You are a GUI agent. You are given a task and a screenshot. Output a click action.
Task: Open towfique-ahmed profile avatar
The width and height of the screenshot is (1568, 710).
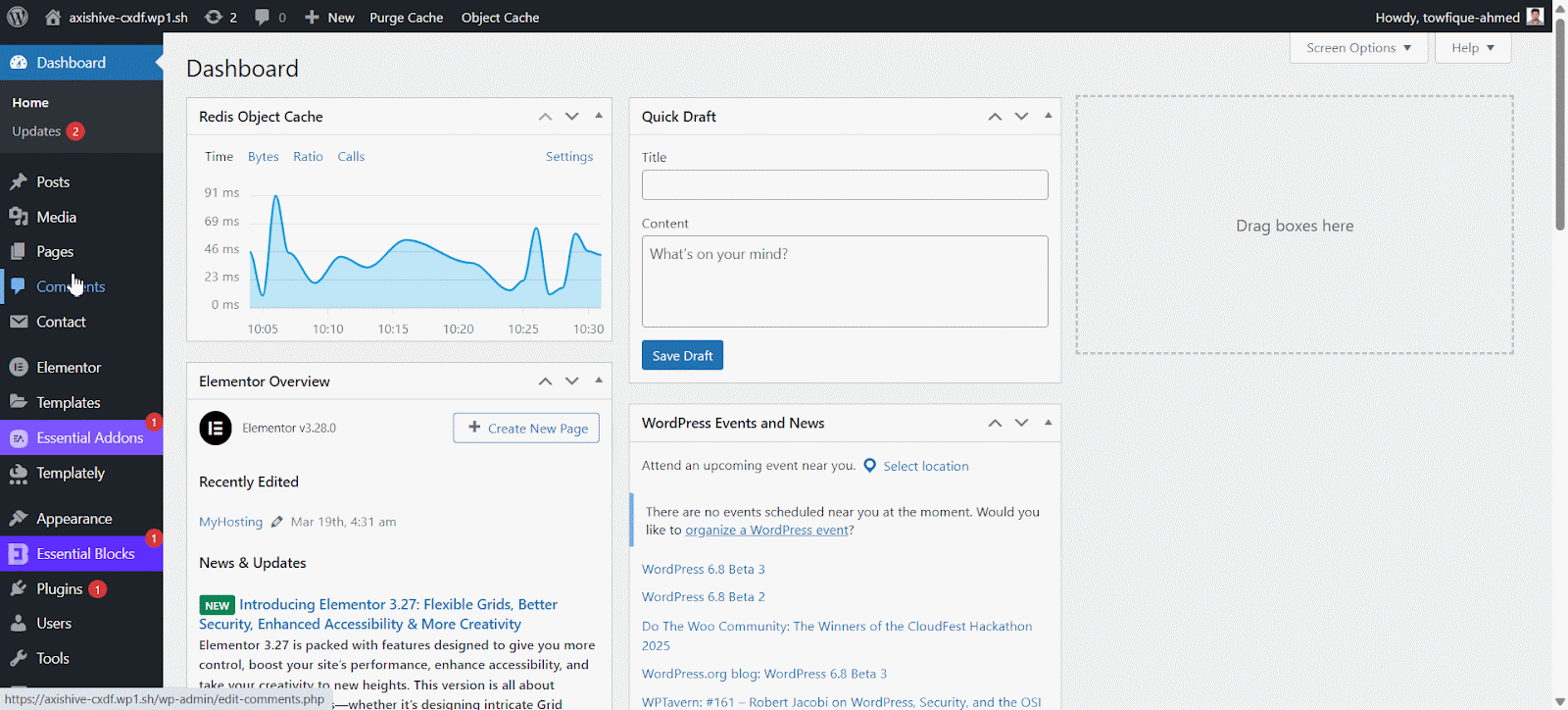[x=1535, y=17]
